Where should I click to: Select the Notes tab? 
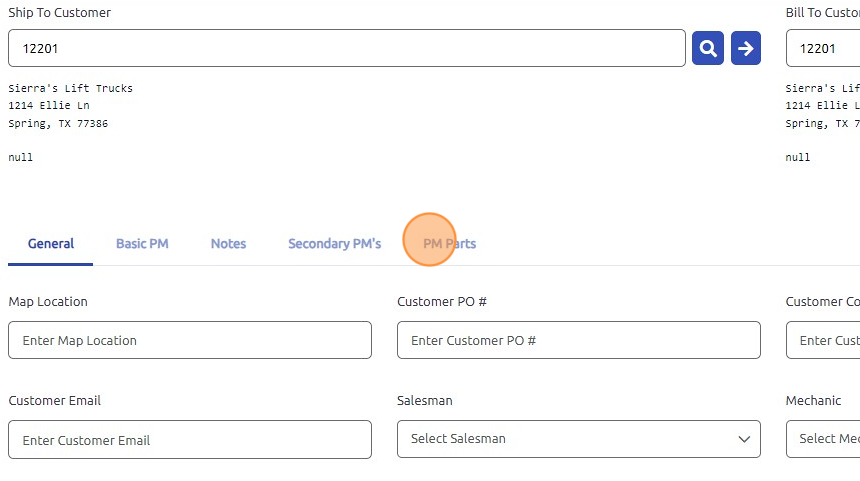[x=228, y=244]
